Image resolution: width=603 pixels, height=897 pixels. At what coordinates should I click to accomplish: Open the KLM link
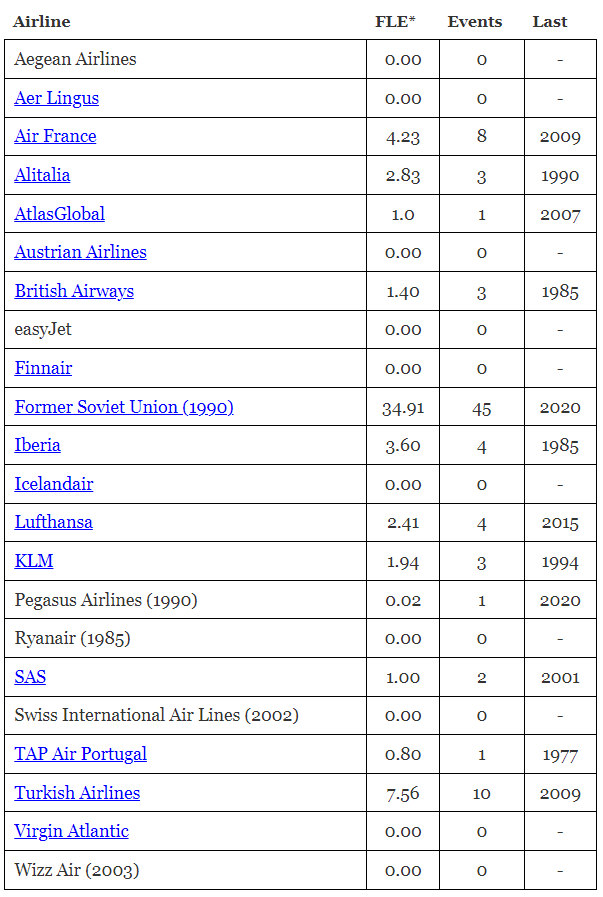pyautogui.click(x=34, y=561)
